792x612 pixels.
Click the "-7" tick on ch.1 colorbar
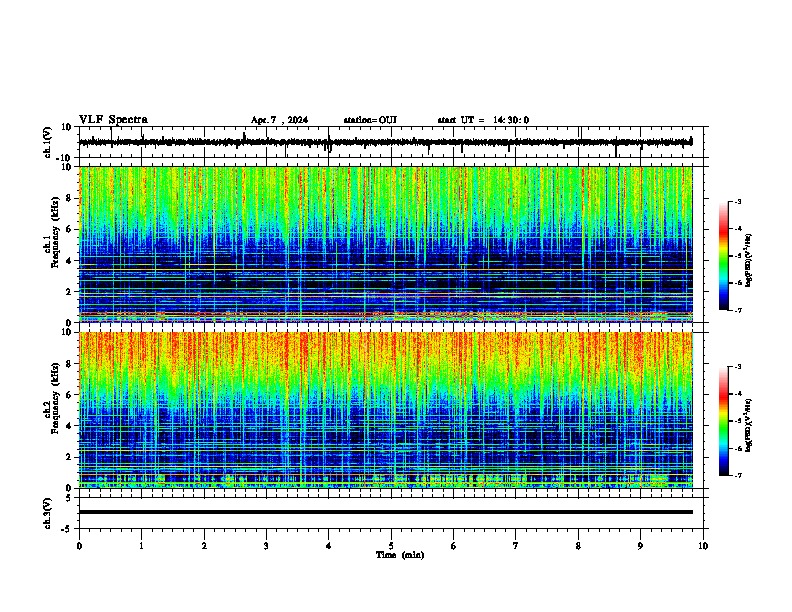point(737,310)
